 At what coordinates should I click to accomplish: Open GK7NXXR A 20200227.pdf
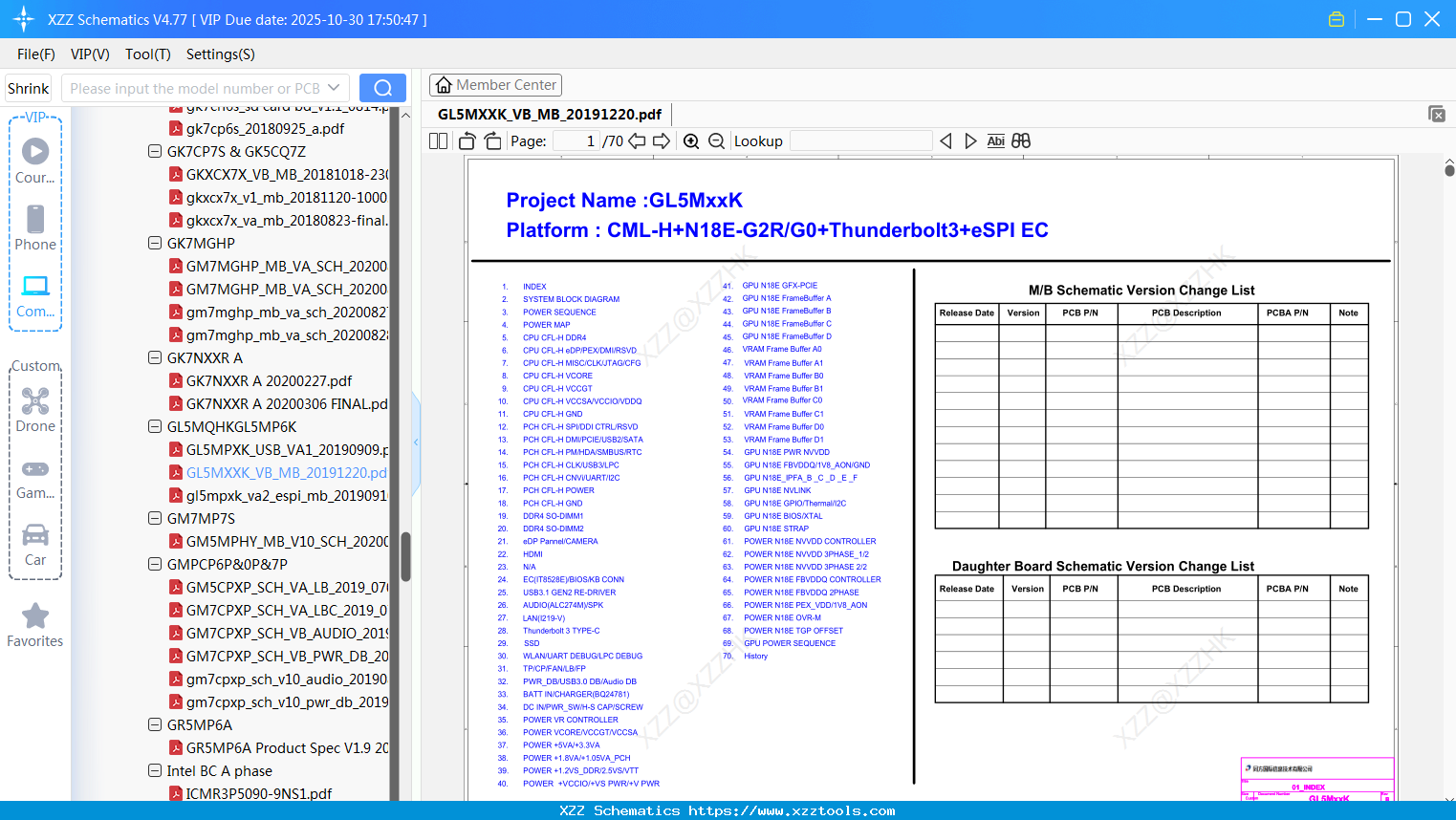(269, 380)
